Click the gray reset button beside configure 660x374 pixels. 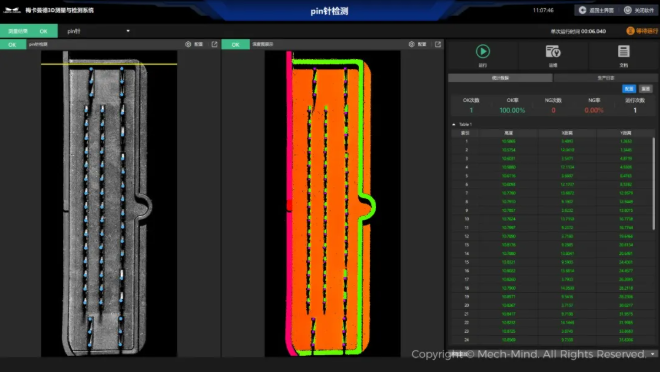pyautogui.click(x=645, y=89)
